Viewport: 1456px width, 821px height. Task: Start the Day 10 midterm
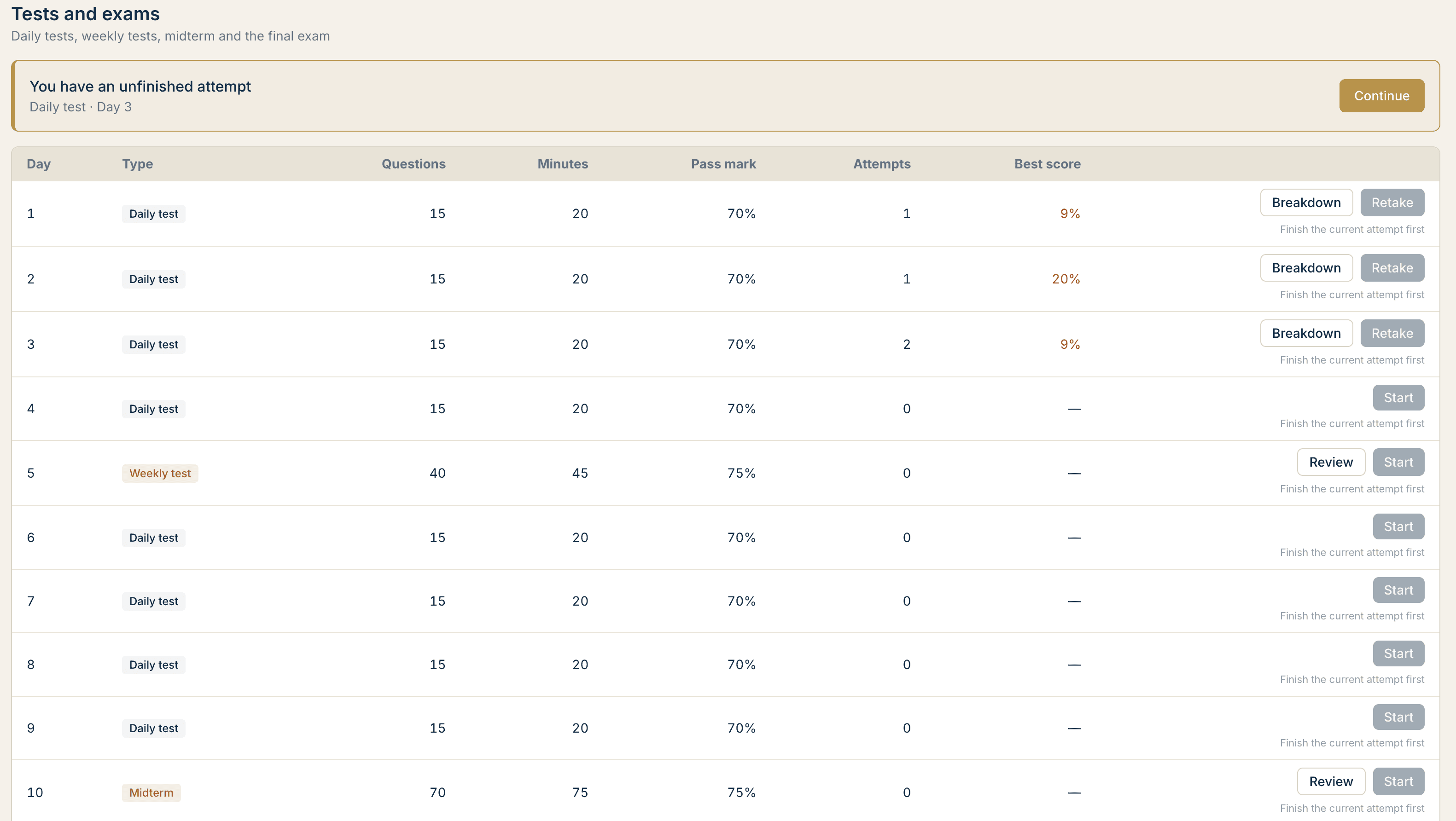1398,781
